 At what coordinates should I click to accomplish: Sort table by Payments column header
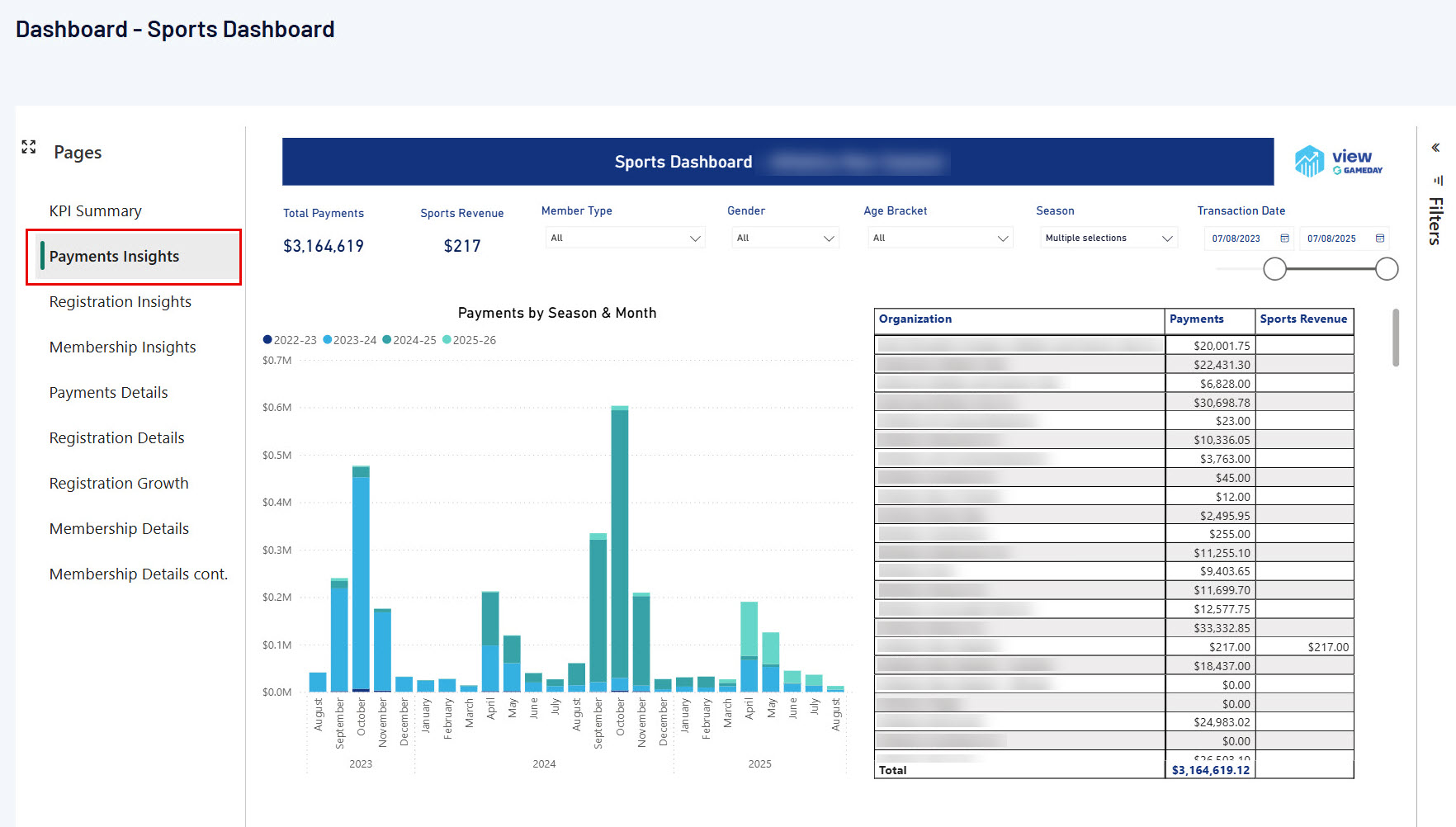click(1196, 319)
